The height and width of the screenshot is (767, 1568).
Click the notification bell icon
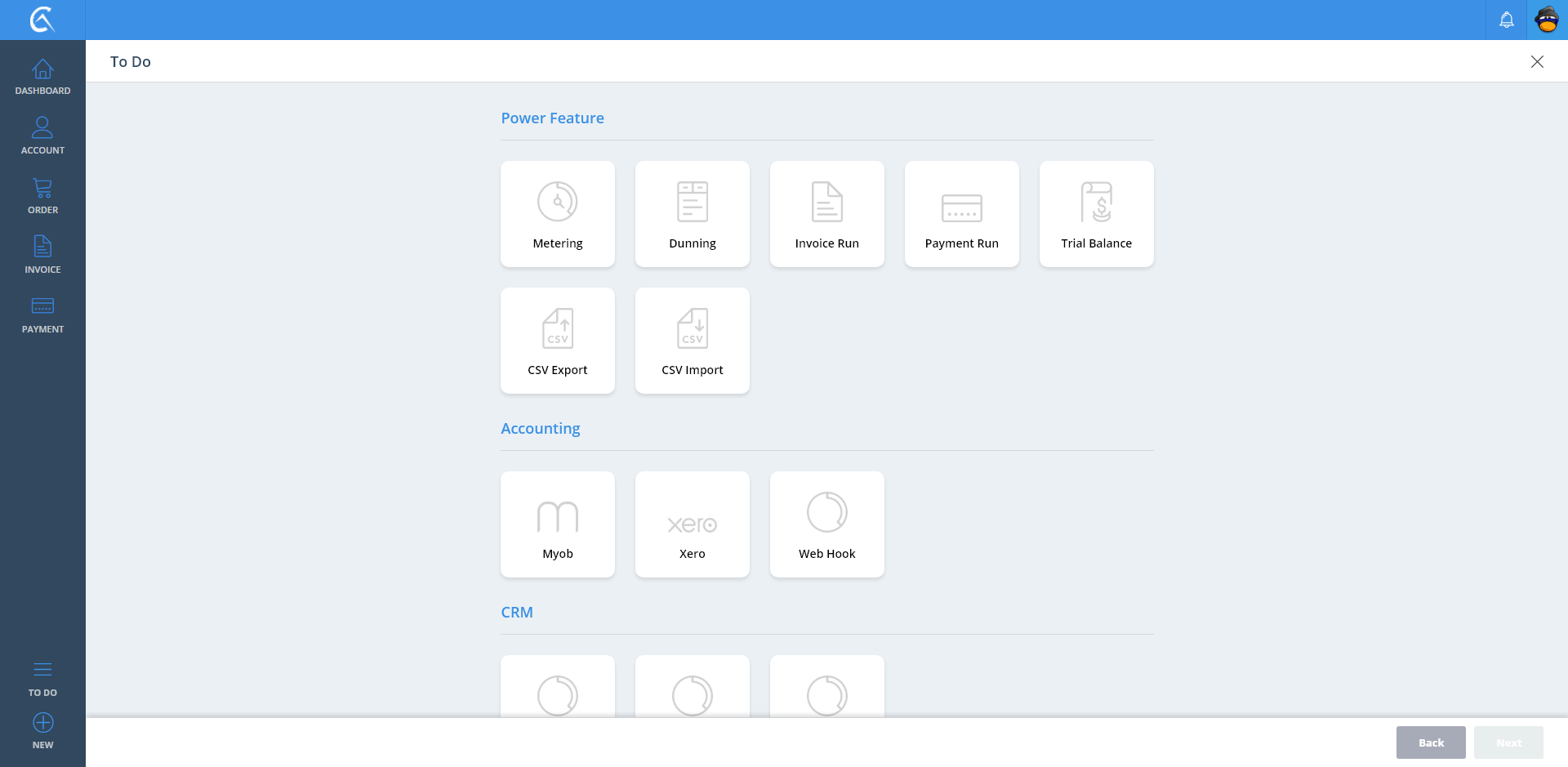click(1507, 20)
